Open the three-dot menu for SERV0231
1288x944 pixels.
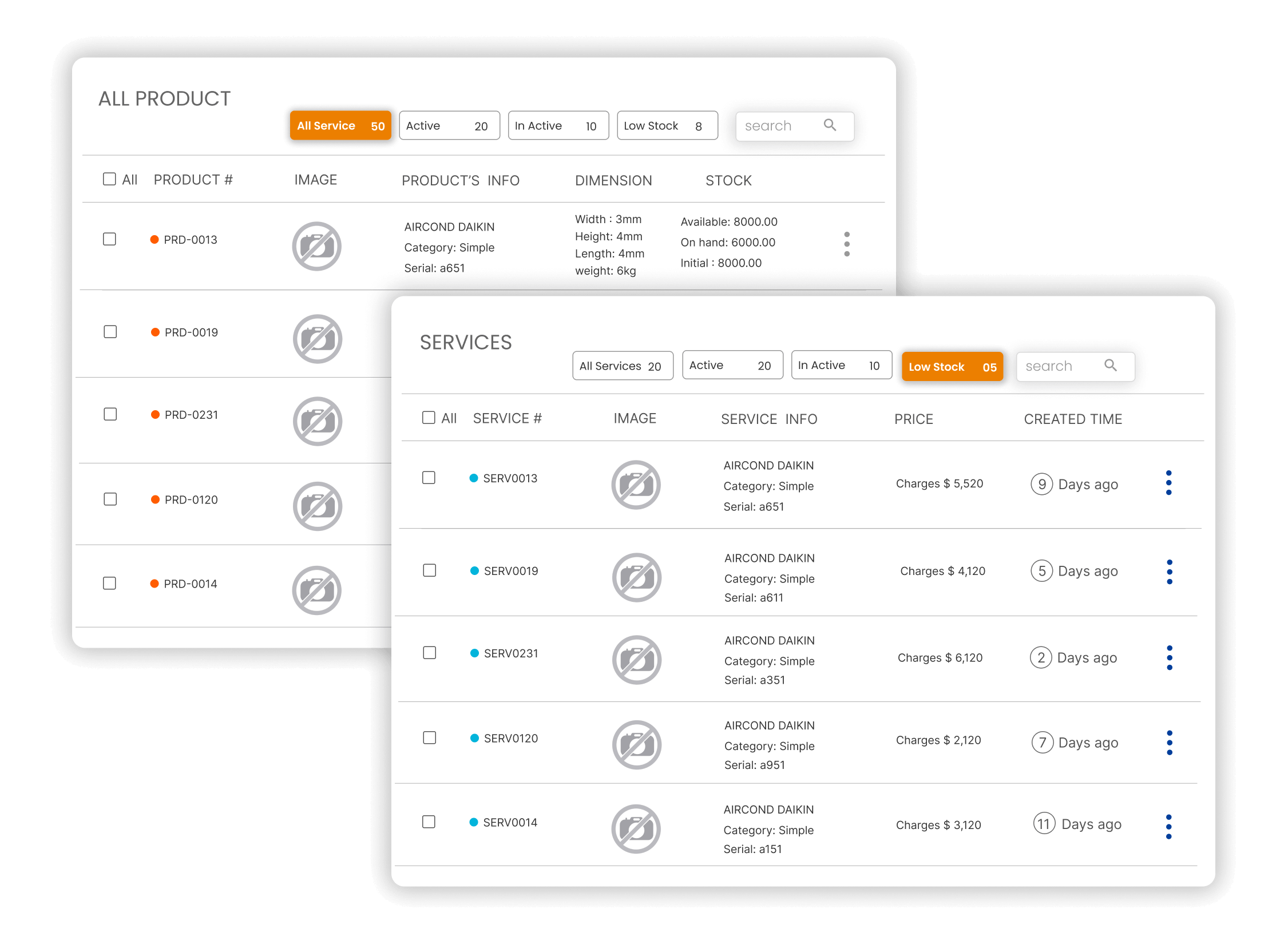1169,658
